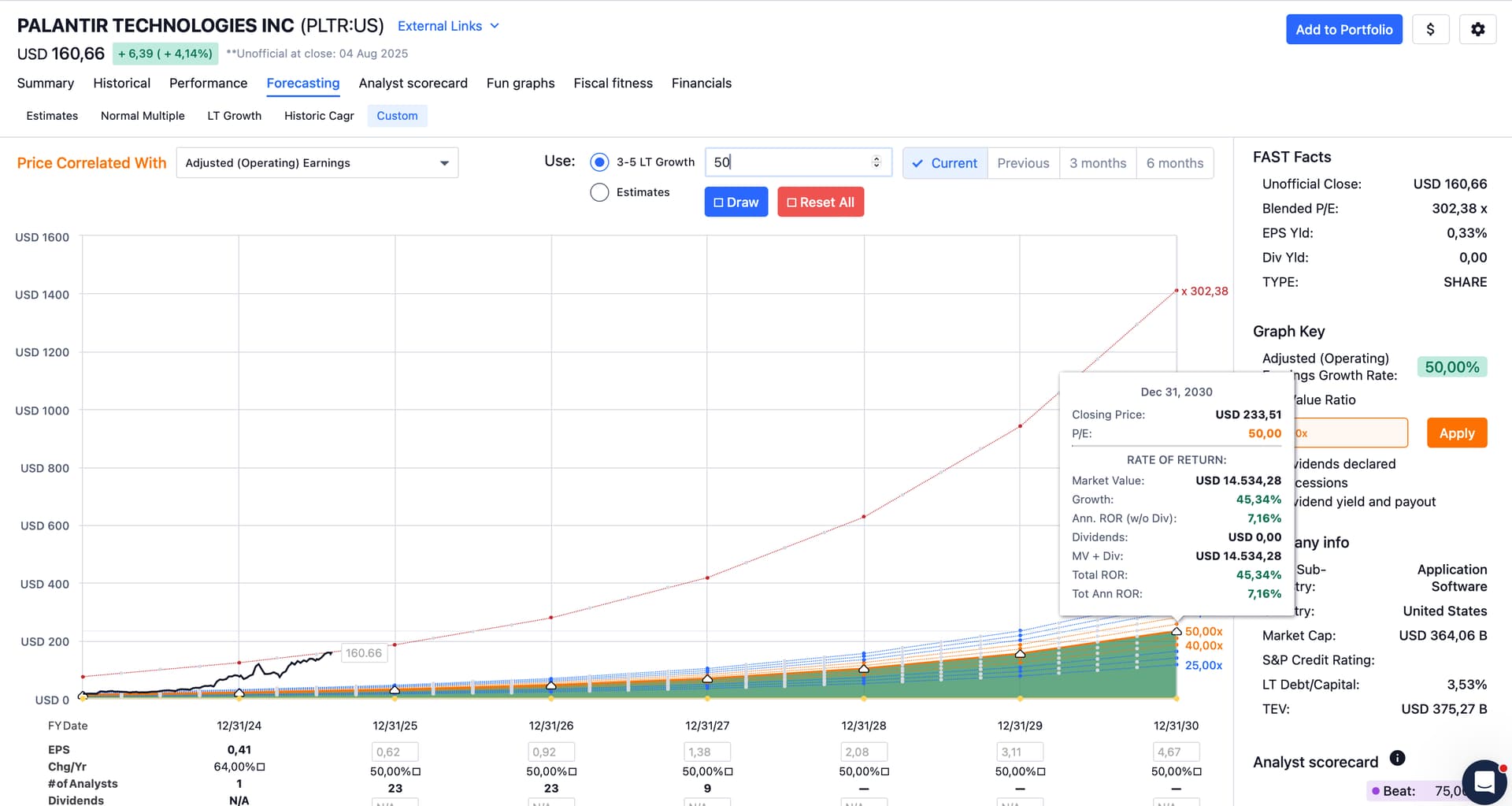The width and height of the screenshot is (1512, 806).
Task: Click the 40,00x multiple label on chart
Action: tap(1204, 645)
